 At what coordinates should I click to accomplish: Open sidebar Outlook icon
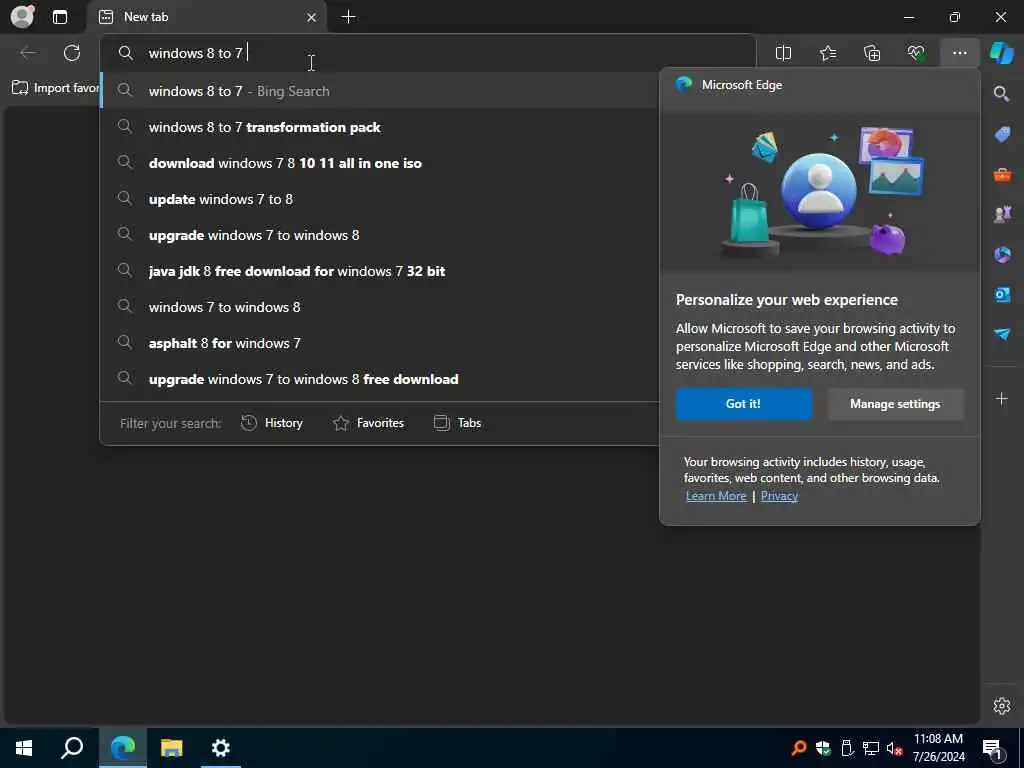coord(1002,294)
